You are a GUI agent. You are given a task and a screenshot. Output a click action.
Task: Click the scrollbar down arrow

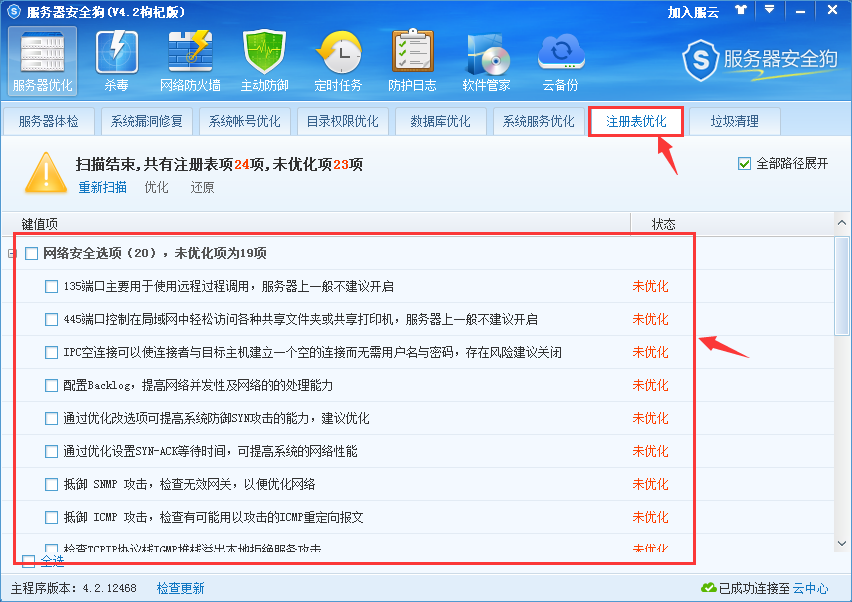click(842, 543)
